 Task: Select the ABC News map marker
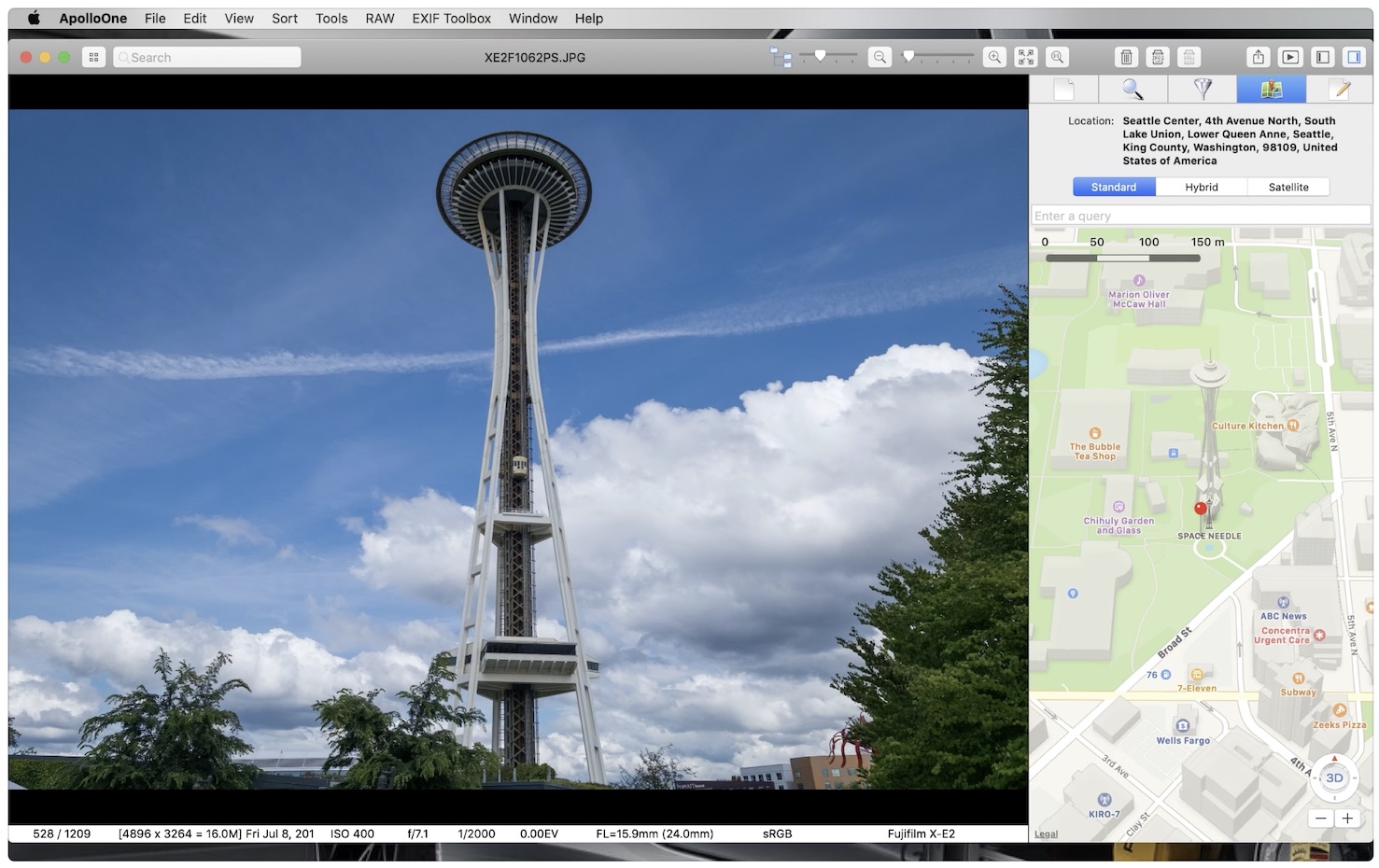pos(1284,603)
